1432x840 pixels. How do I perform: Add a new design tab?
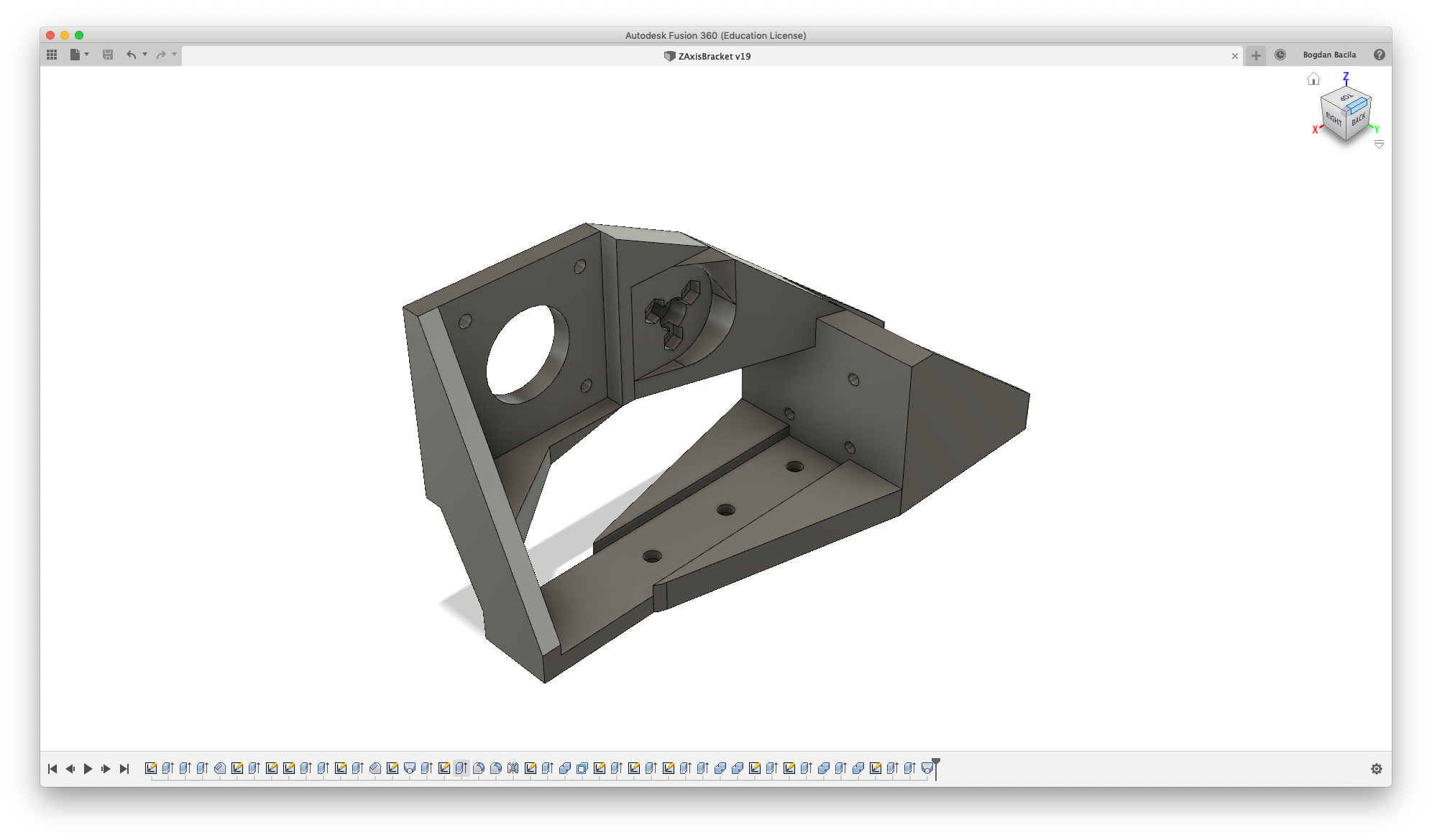point(1256,55)
